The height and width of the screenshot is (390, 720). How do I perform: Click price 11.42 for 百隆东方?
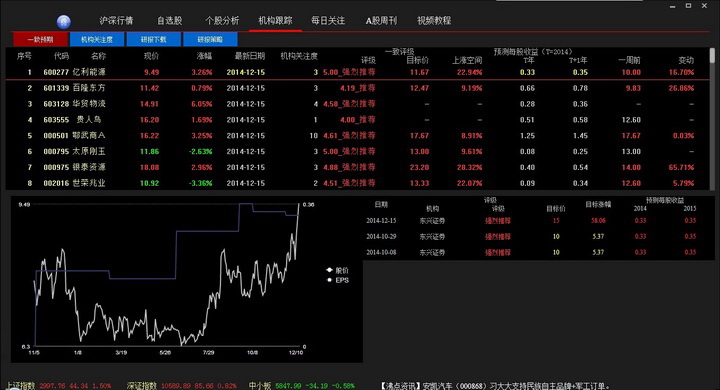coord(149,88)
